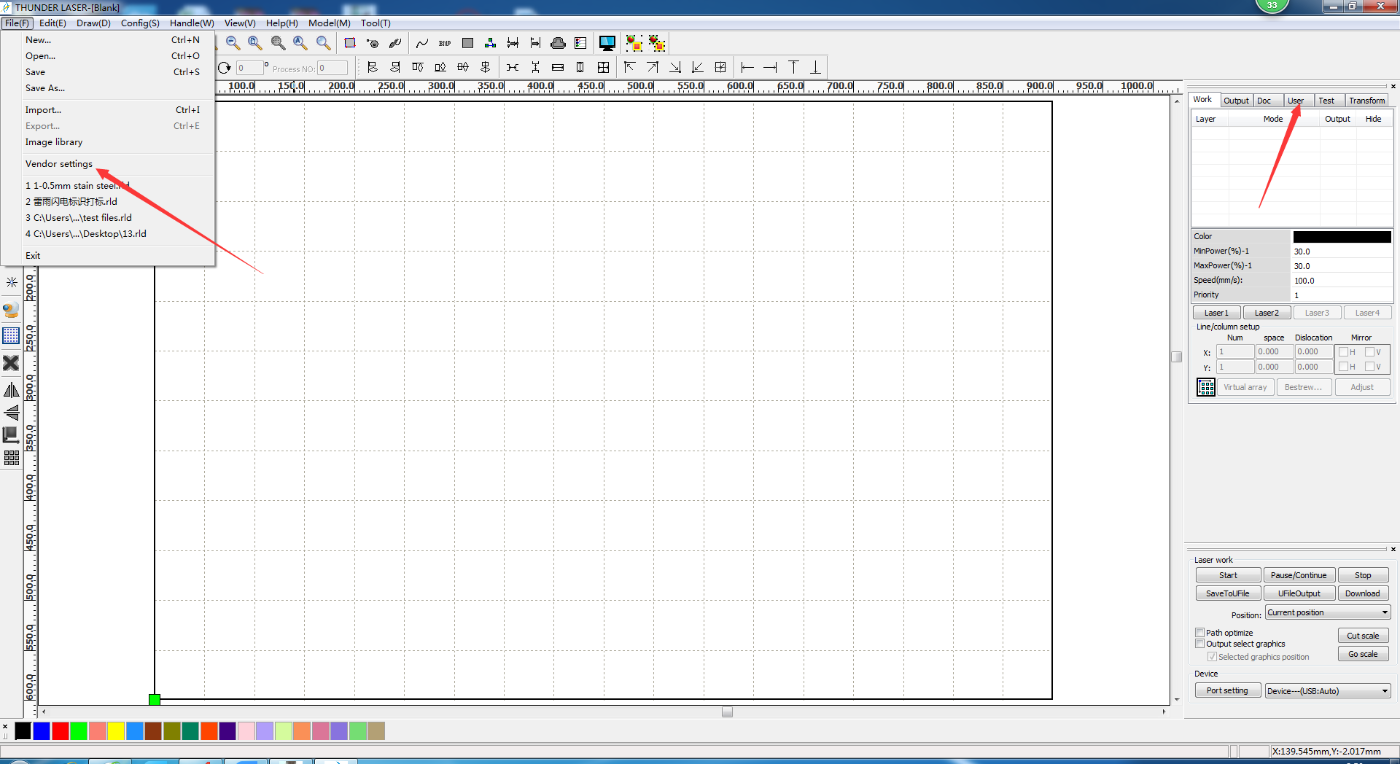Click the Cut scale button
1400x764 pixels.
pyautogui.click(x=1363, y=636)
